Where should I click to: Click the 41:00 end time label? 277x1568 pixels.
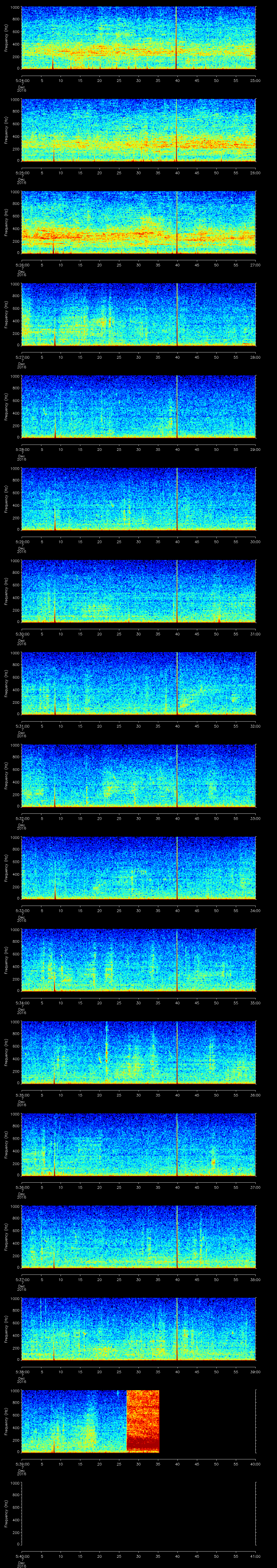tap(256, 1556)
